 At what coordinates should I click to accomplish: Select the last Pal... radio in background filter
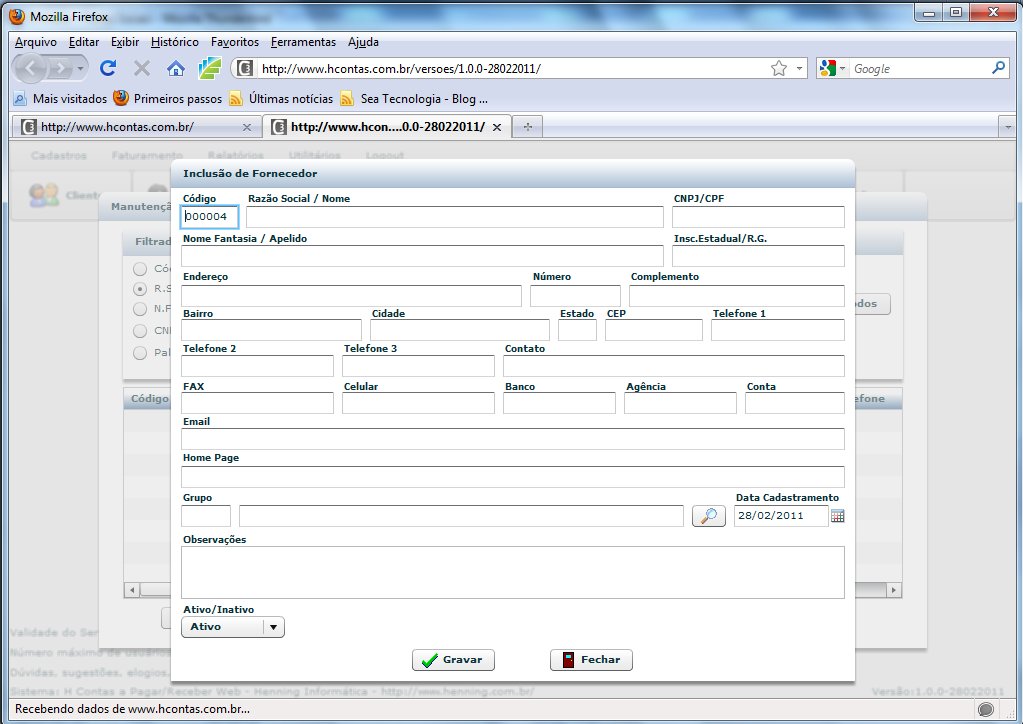[x=140, y=353]
